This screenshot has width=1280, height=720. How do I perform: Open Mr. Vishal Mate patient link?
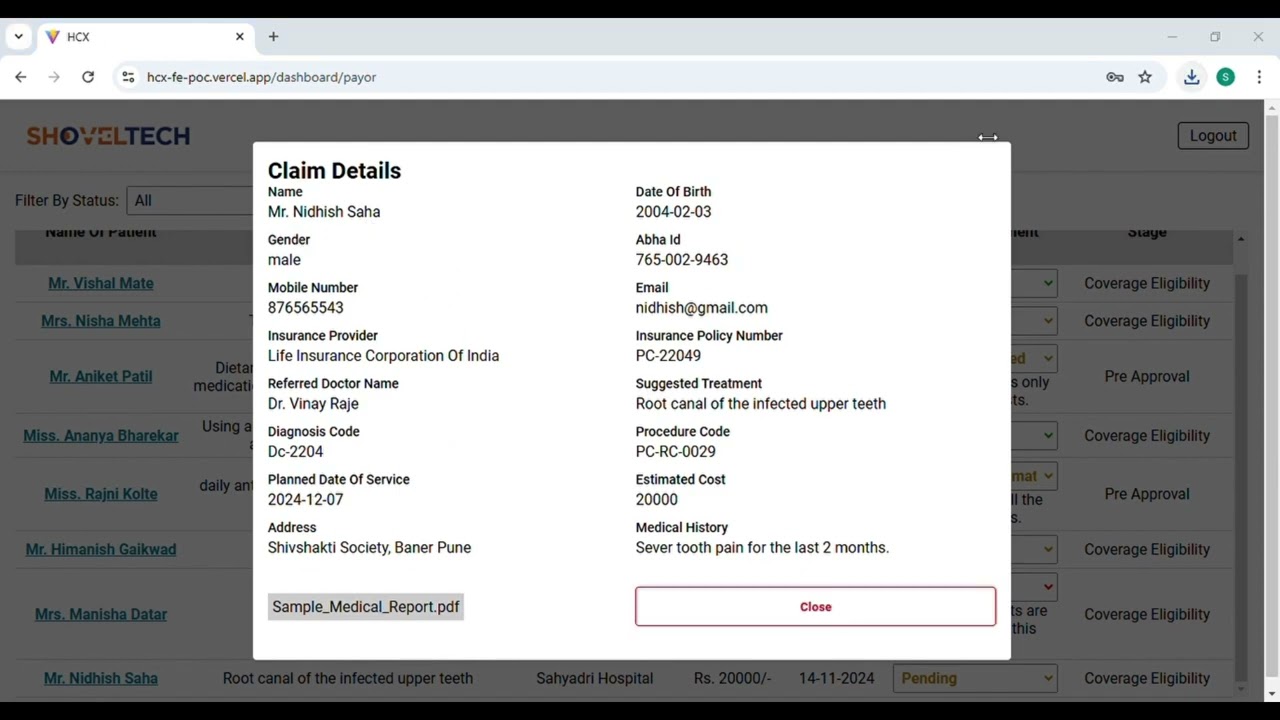point(101,283)
